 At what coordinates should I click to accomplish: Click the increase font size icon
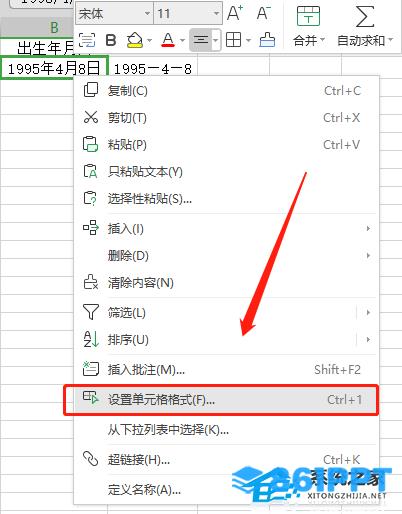tap(235, 13)
